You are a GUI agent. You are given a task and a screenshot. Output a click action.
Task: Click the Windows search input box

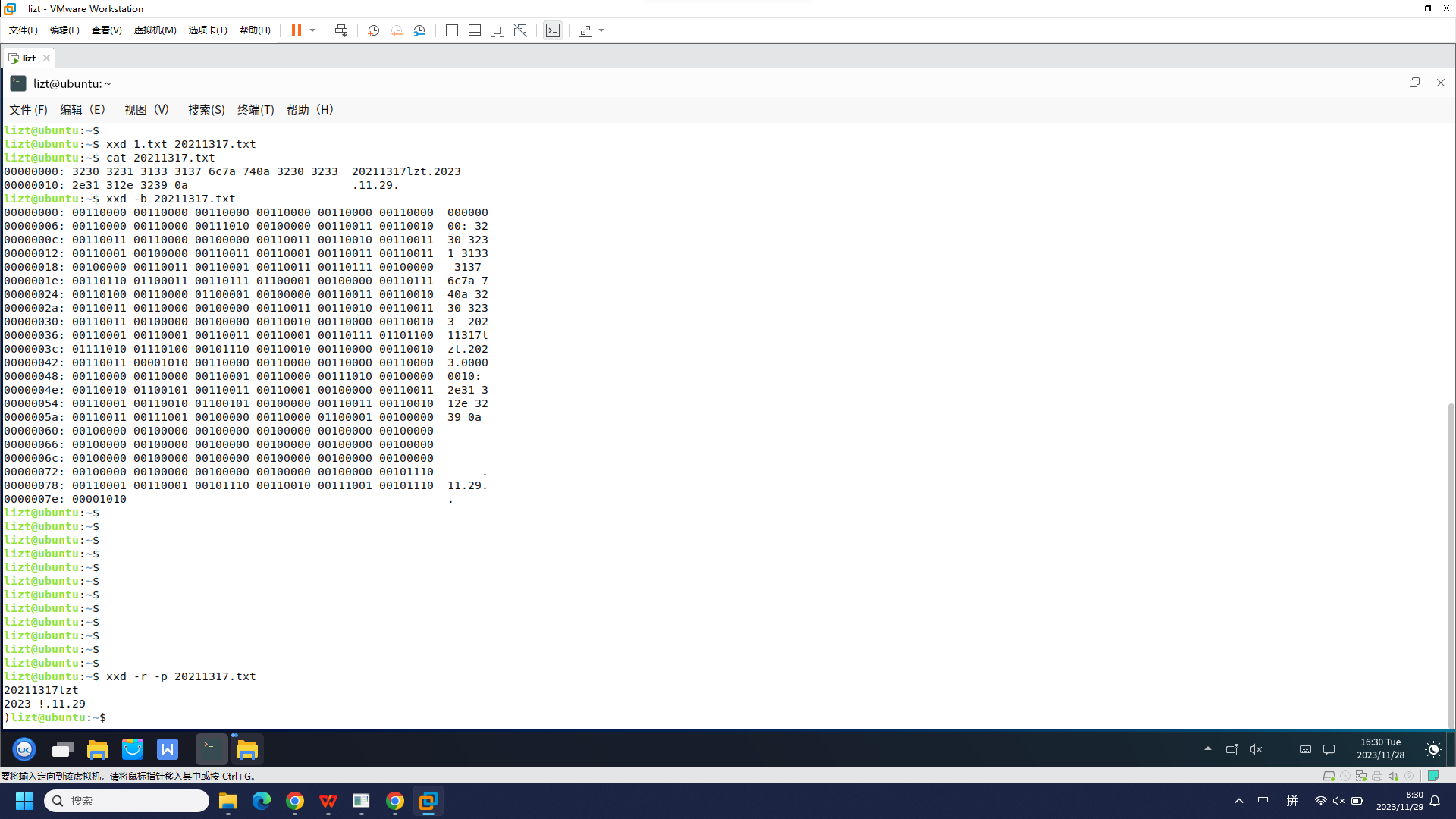pos(127,801)
